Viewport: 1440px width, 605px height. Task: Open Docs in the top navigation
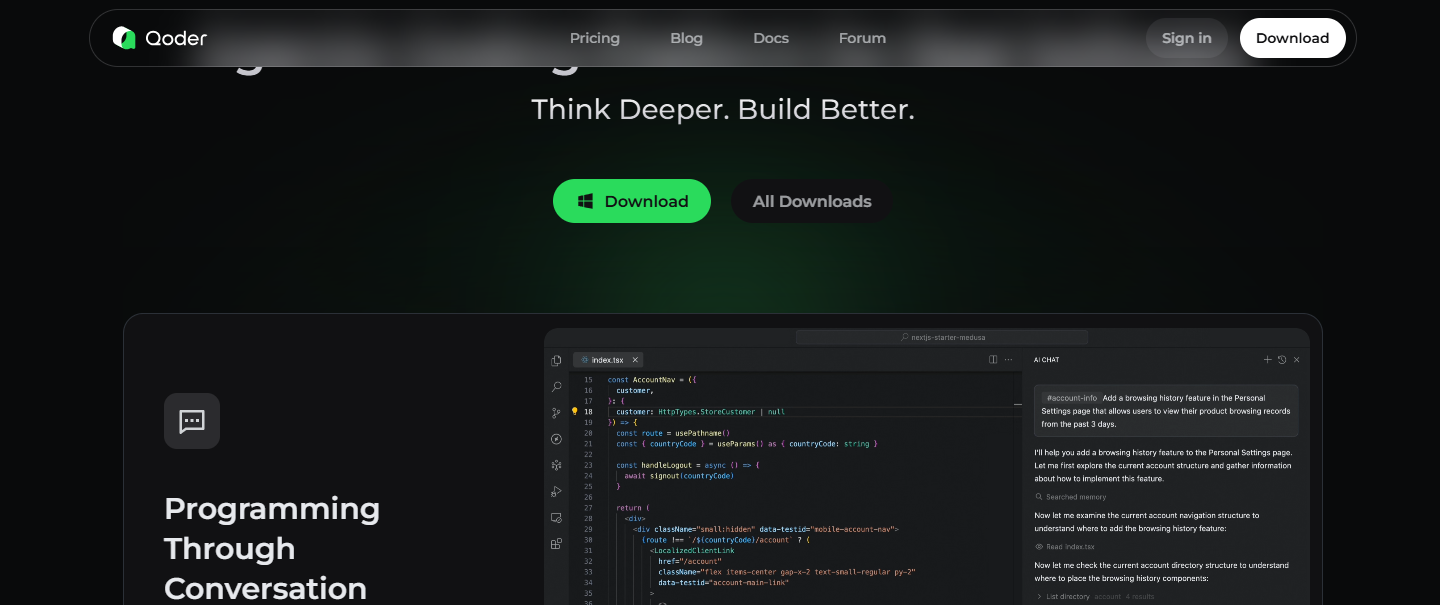[771, 38]
